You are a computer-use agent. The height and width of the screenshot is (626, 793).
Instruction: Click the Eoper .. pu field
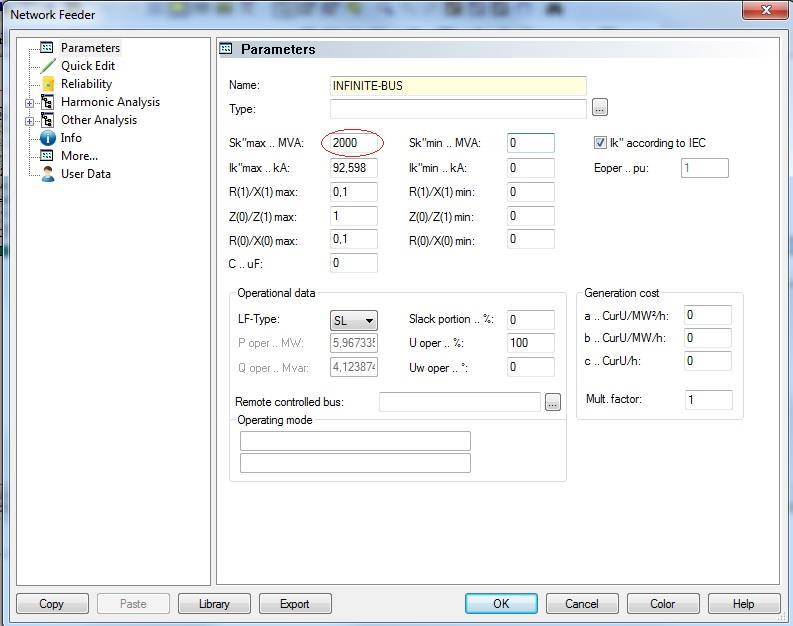click(705, 168)
